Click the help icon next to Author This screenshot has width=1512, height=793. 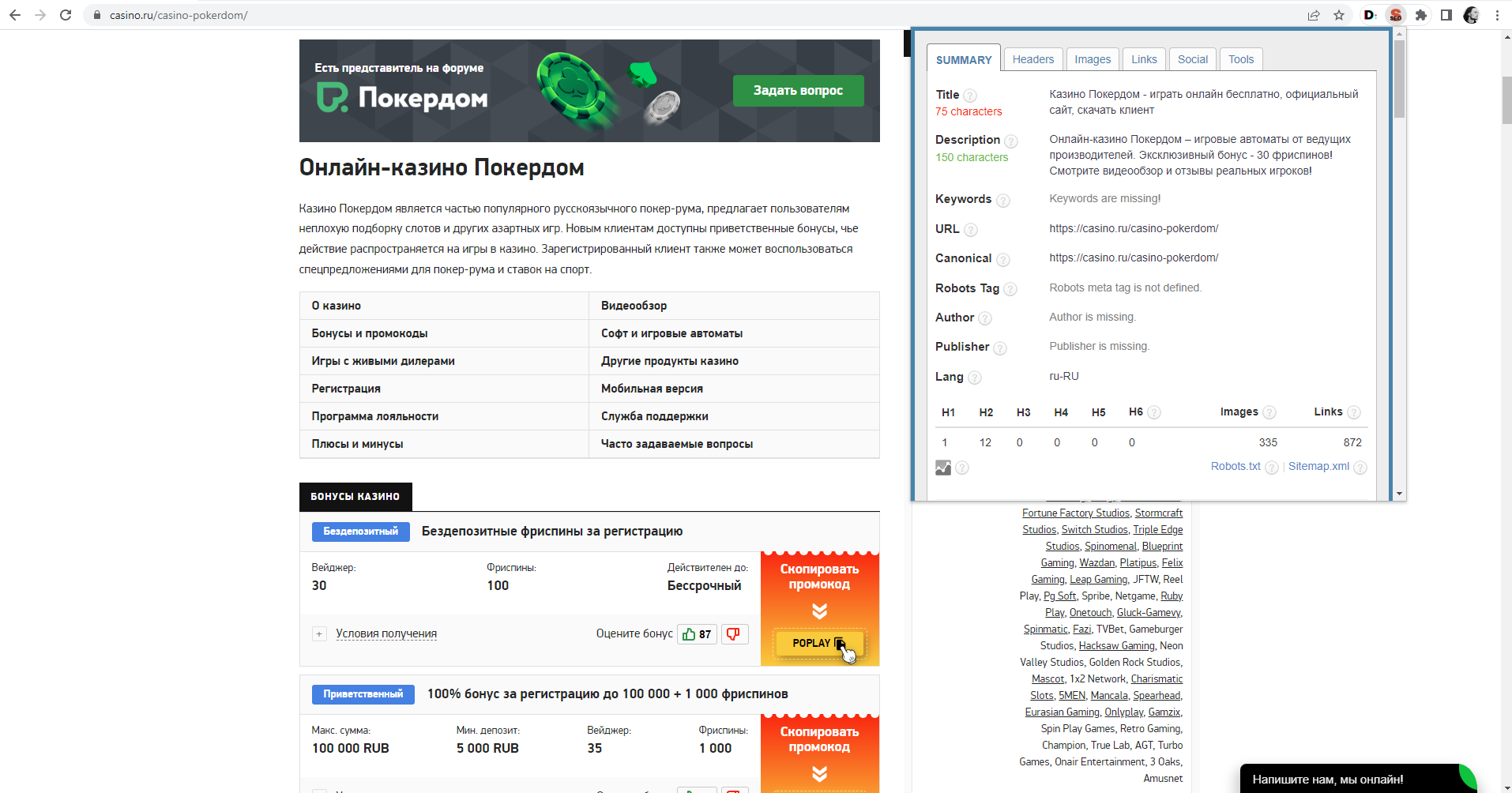tap(985, 318)
